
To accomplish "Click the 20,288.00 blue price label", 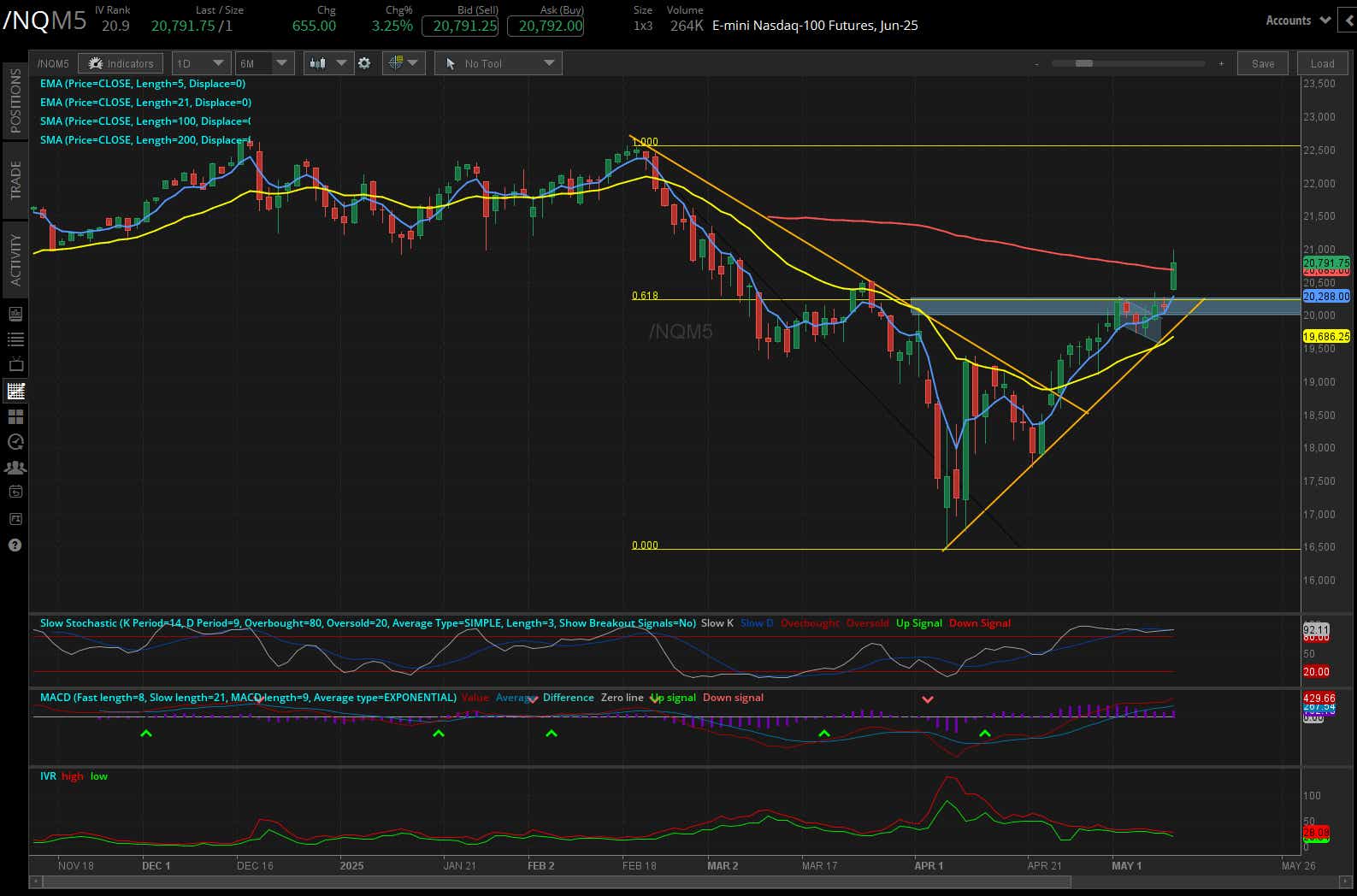I will (x=1326, y=297).
